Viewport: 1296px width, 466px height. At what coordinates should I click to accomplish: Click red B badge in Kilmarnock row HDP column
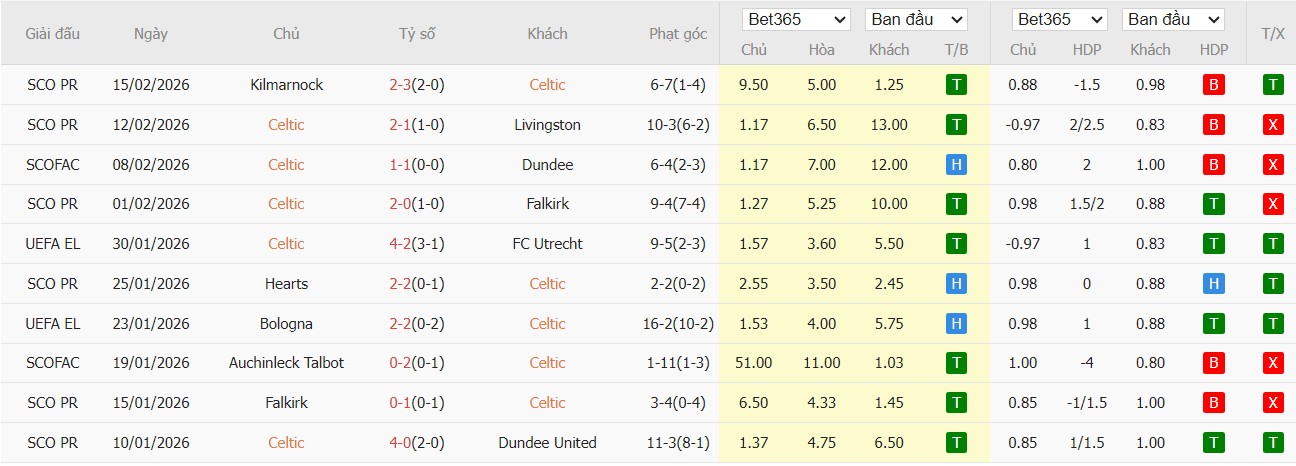pos(1213,85)
